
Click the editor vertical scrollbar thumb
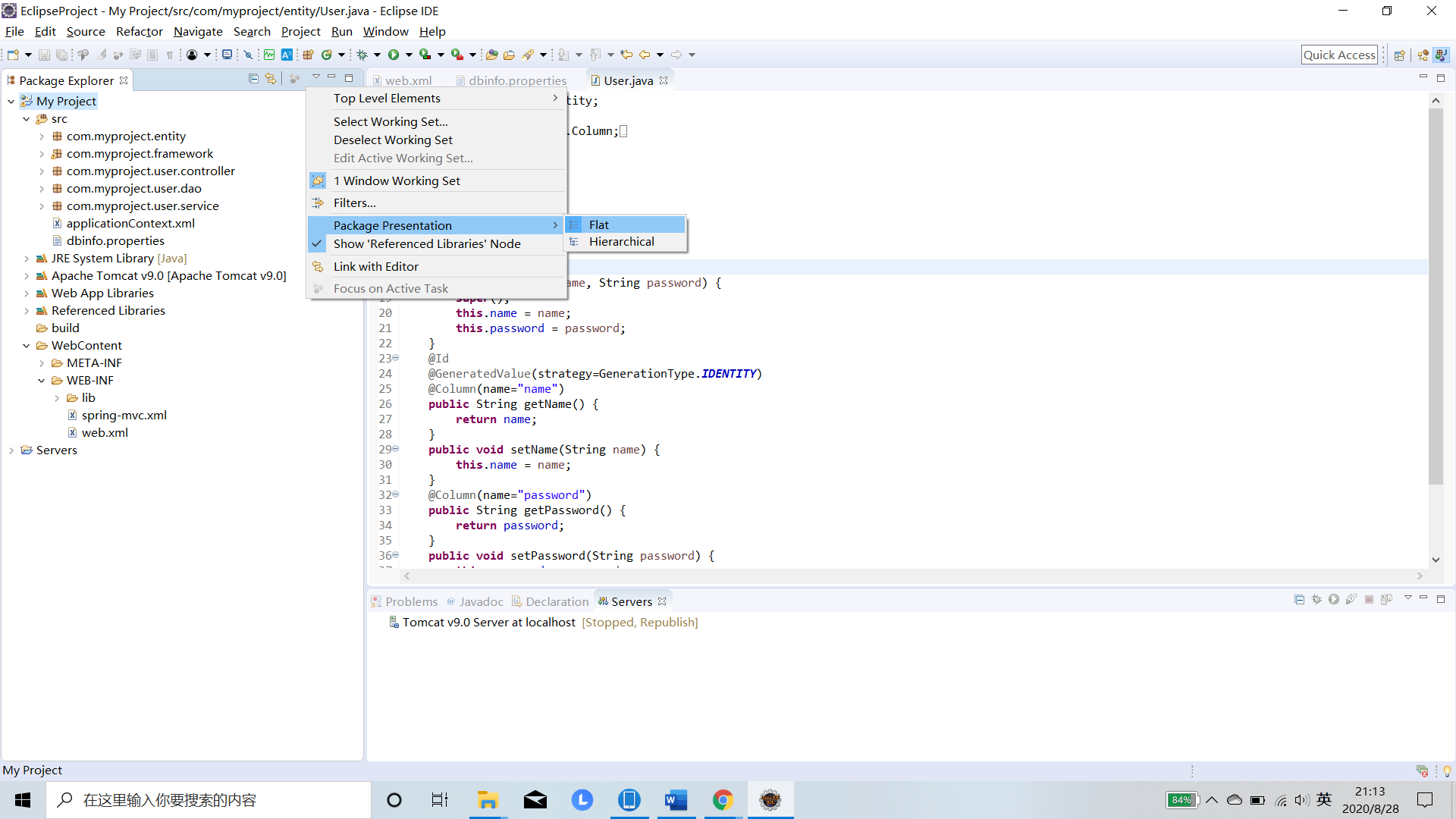click(1435, 296)
